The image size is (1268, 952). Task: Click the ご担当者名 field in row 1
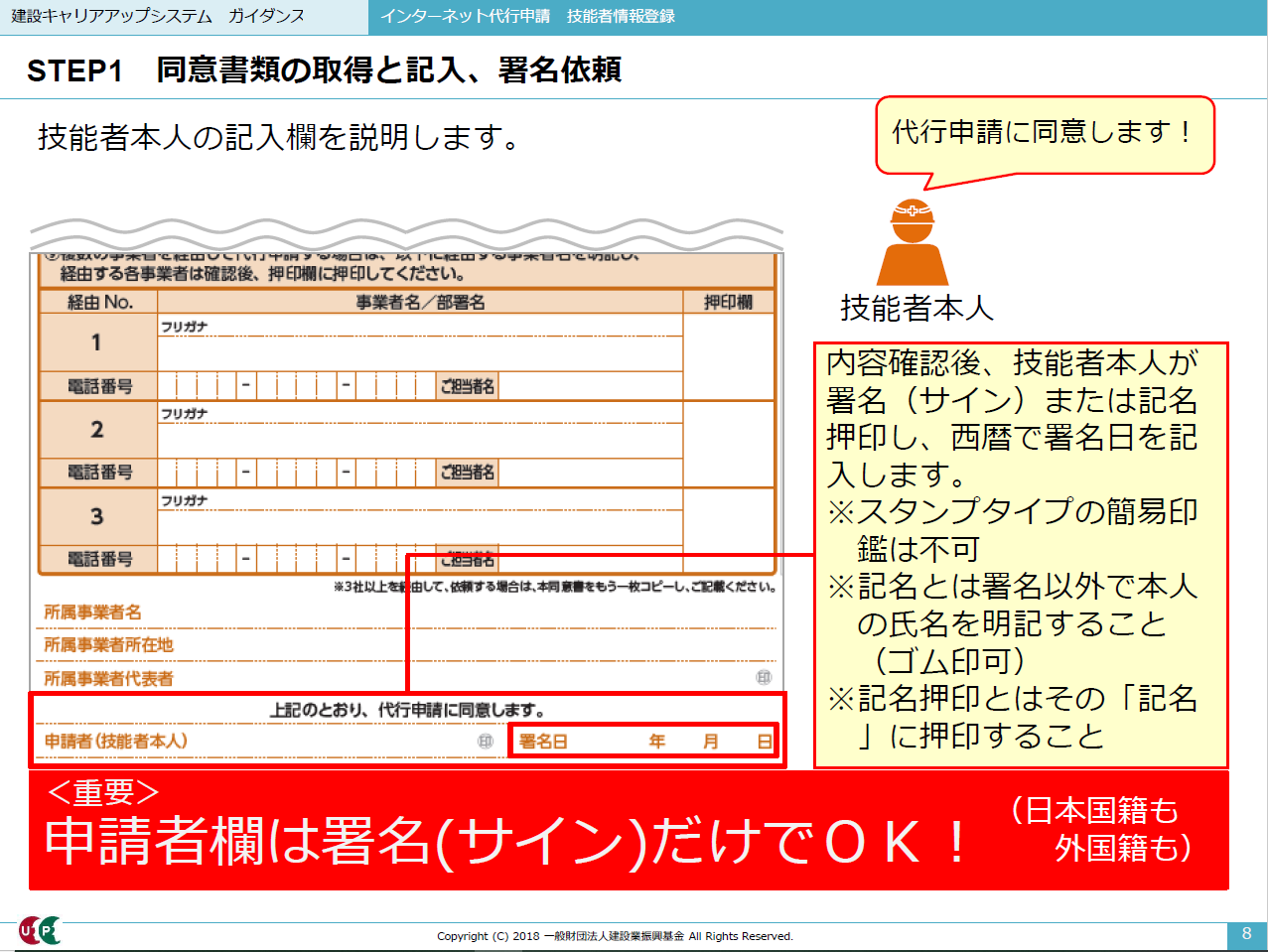pyautogui.click(x=588, y=386)
